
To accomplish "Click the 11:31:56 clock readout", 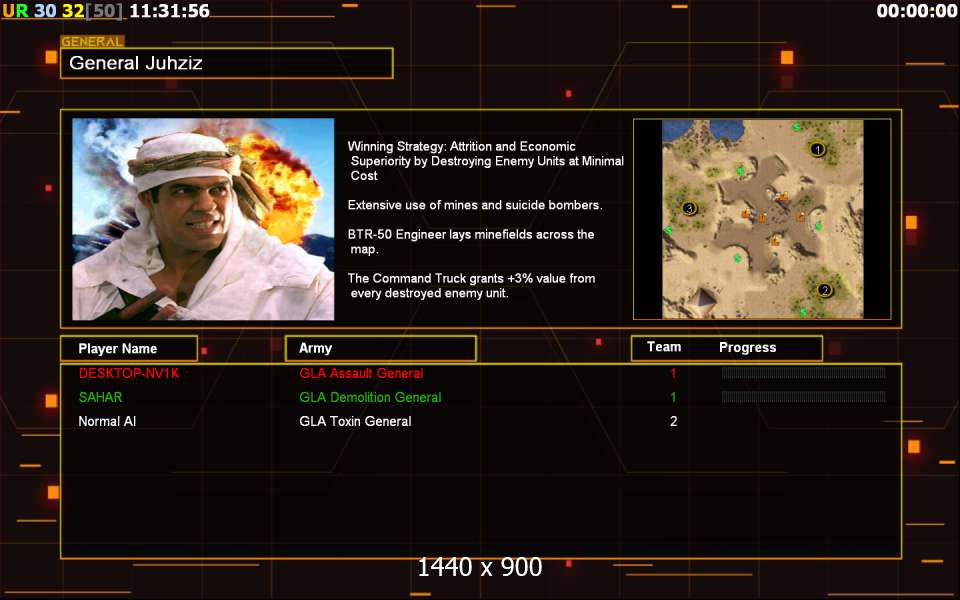I will (170, 10).
